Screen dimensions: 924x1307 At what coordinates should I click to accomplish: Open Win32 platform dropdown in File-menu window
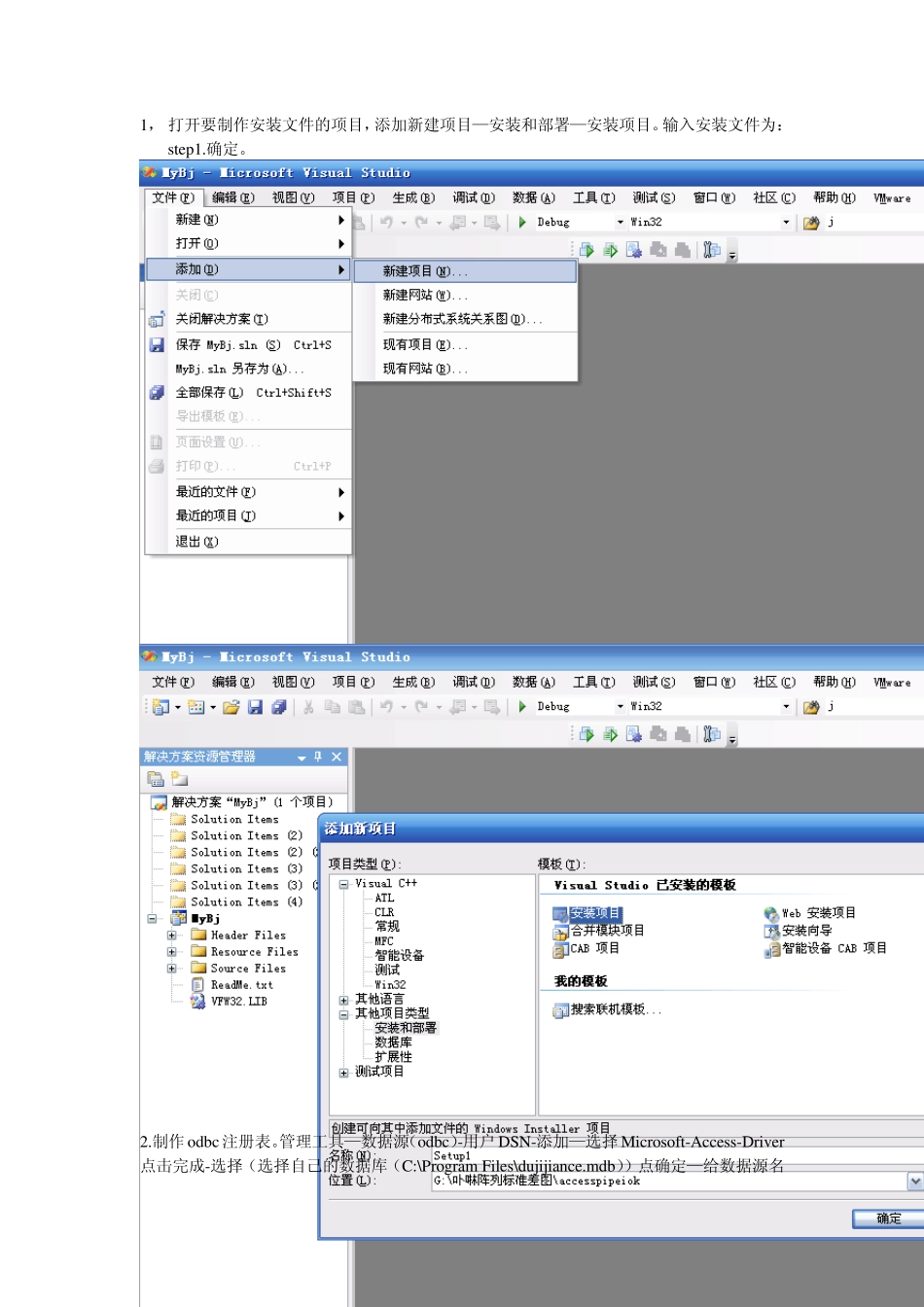pos(787,223)
